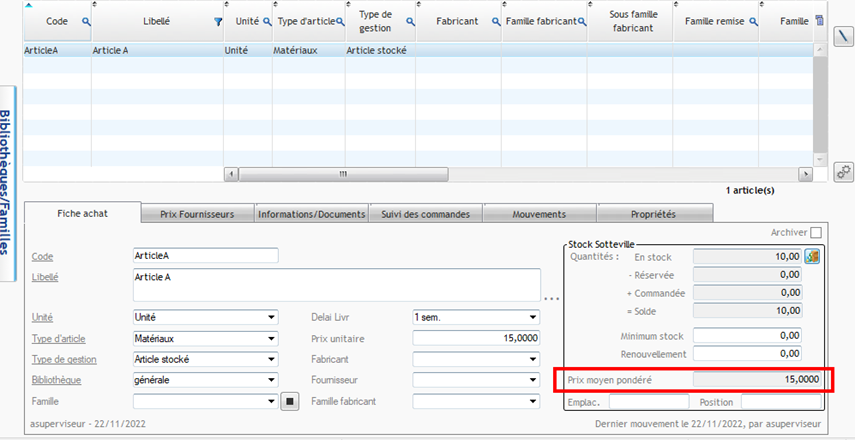Click the filter icon in Libellé column
The image size is (855, 440).
pos(218,21)
